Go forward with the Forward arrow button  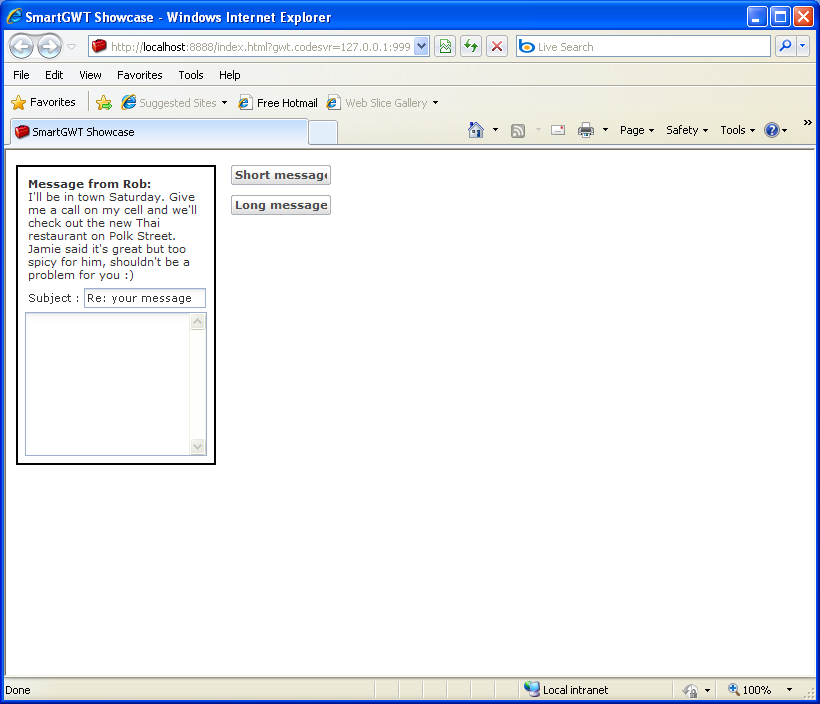point(49,47)
